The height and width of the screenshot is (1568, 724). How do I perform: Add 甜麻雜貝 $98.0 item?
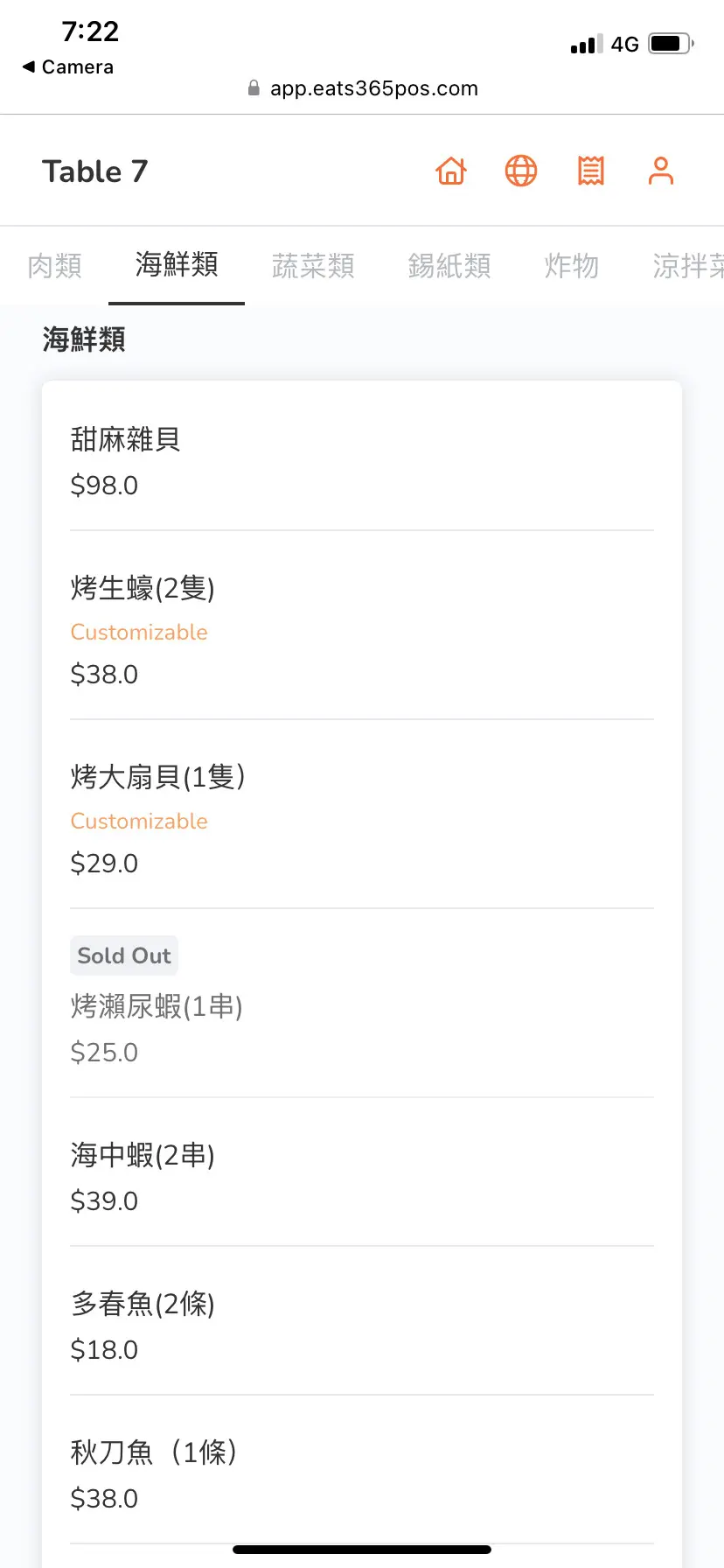361,461
